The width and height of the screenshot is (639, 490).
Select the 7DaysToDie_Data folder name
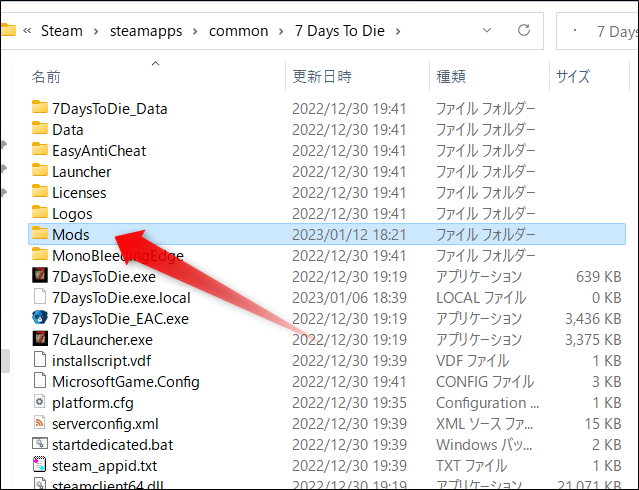pyautogui.click(x=110, y=109)
